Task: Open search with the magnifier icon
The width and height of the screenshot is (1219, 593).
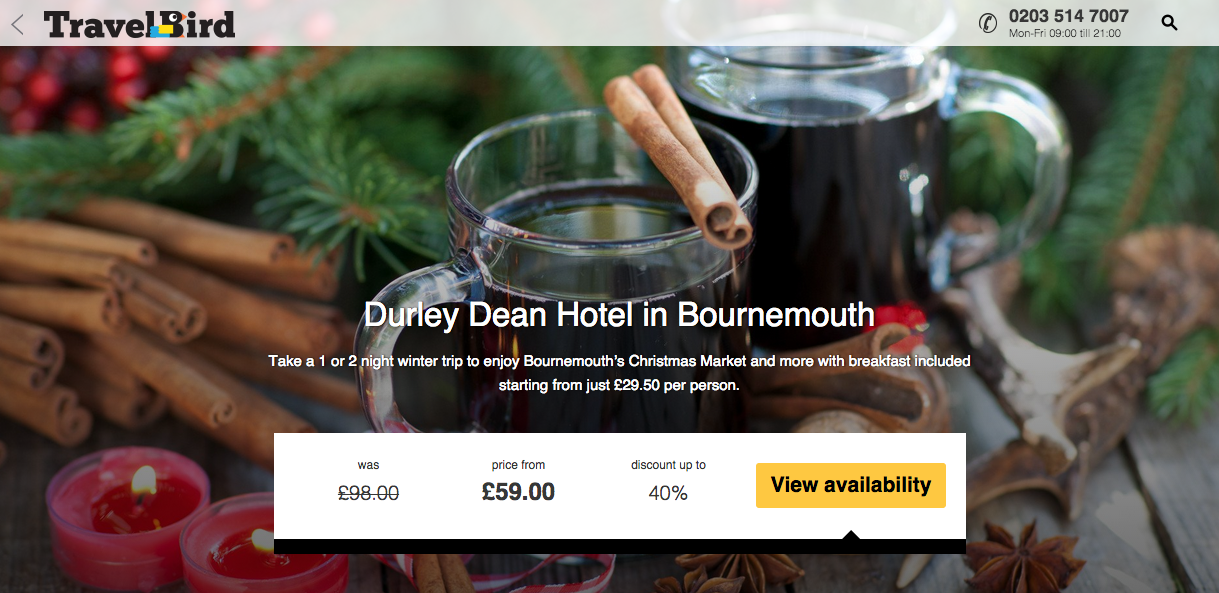Action: [x=1169, y=22]
